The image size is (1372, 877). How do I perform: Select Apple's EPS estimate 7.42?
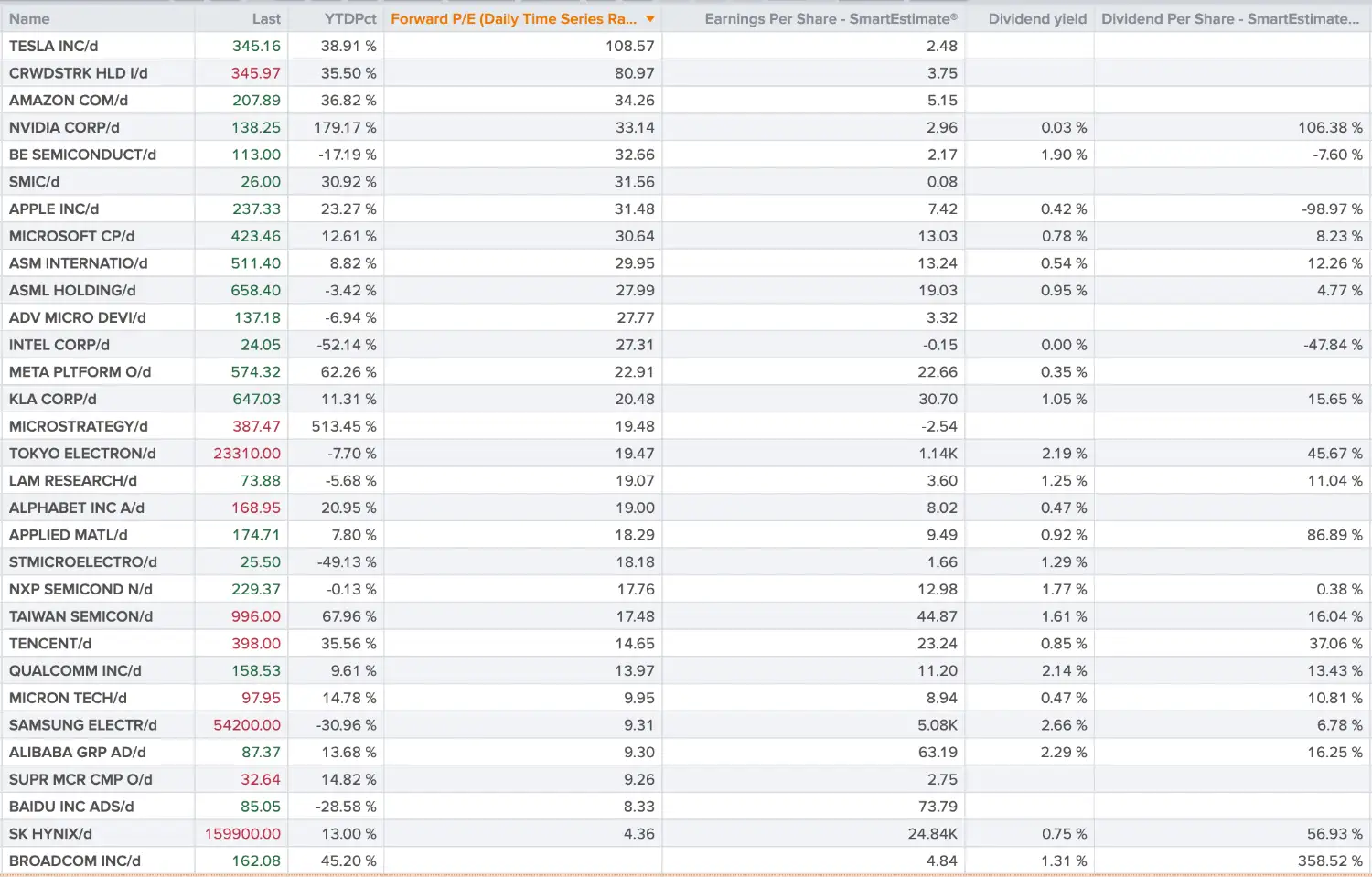click(x=942, y=209)
